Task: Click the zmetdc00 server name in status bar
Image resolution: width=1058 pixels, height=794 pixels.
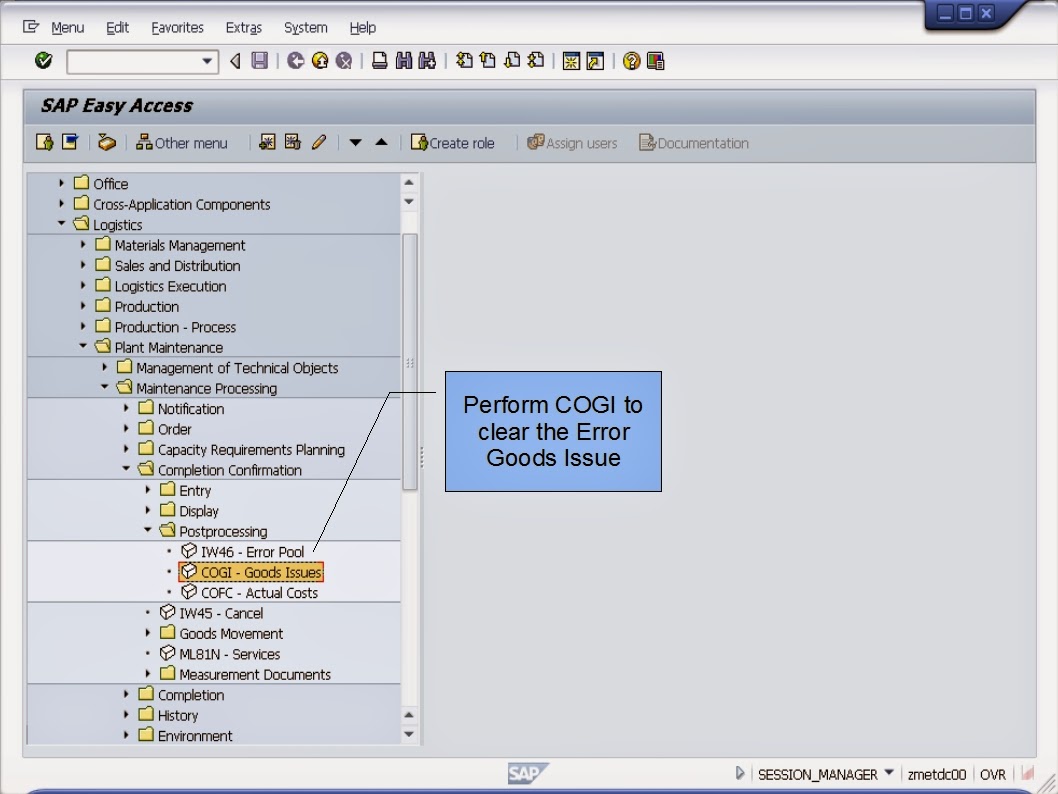Action: 937,774
